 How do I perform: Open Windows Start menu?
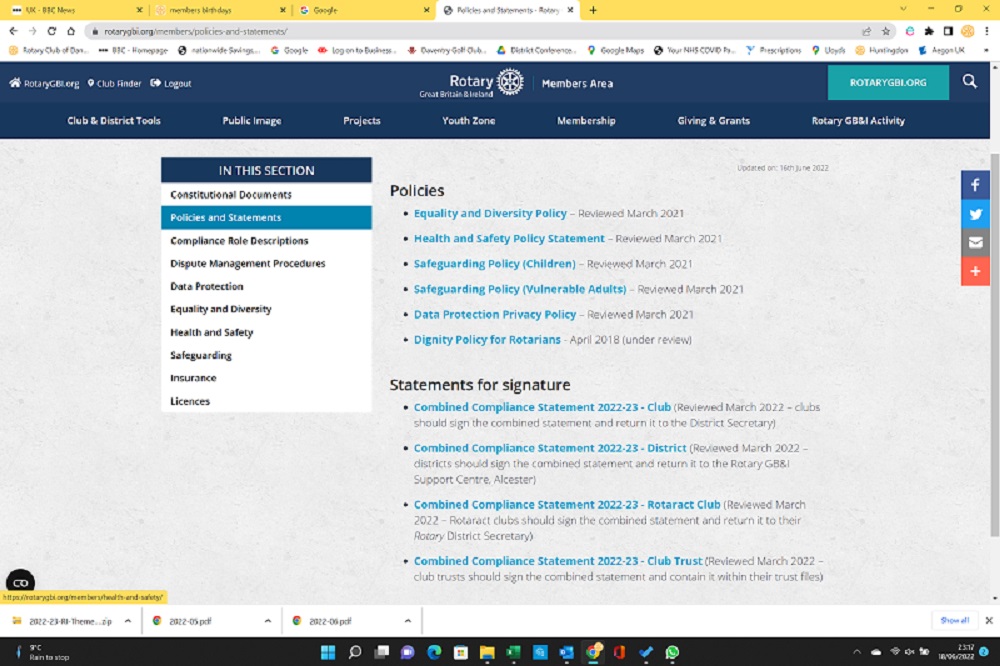328,652
